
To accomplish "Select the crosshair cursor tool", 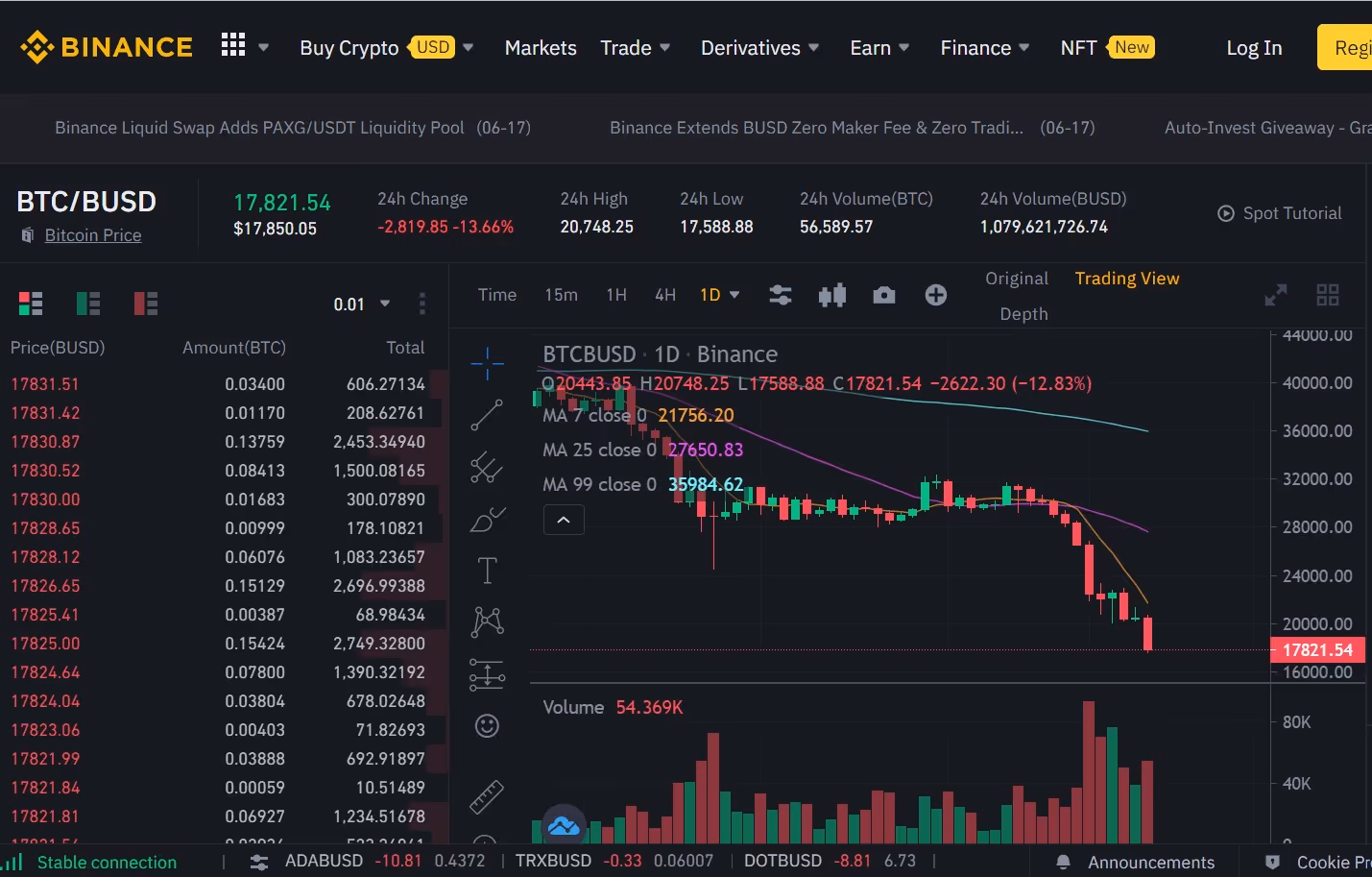I will click(x=488, y=364).
